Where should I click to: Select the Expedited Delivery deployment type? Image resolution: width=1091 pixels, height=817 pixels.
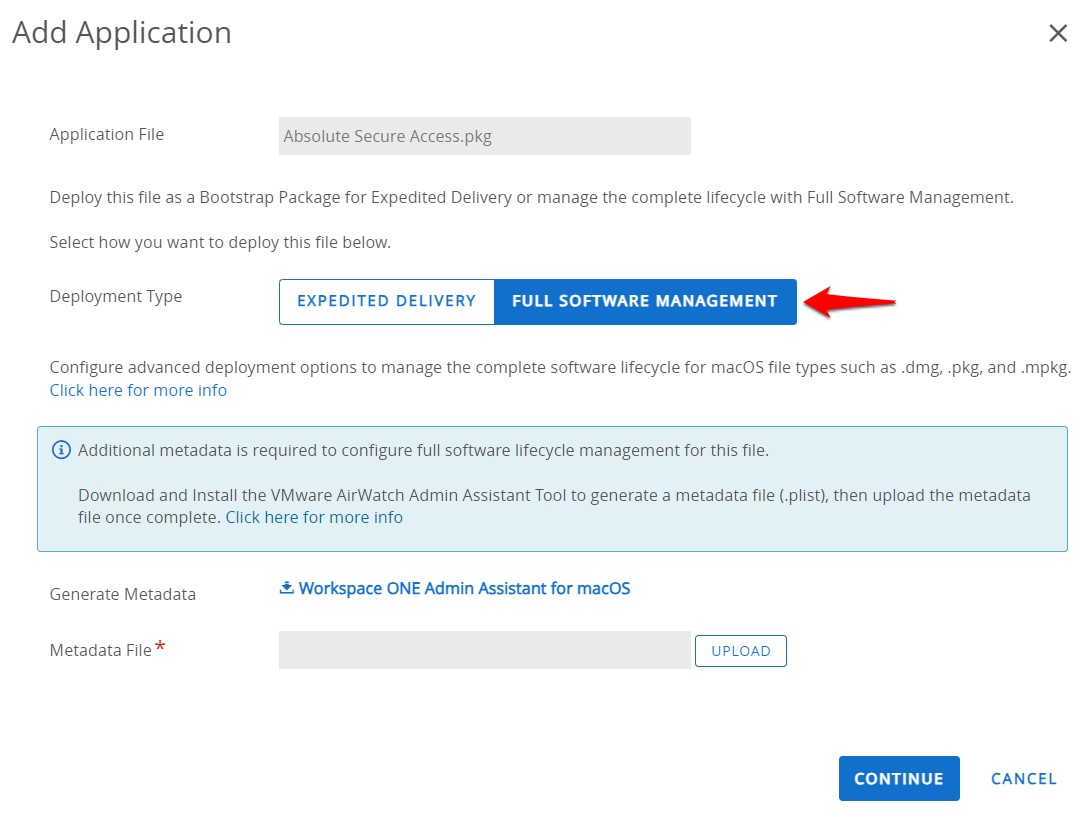[386, 301]
